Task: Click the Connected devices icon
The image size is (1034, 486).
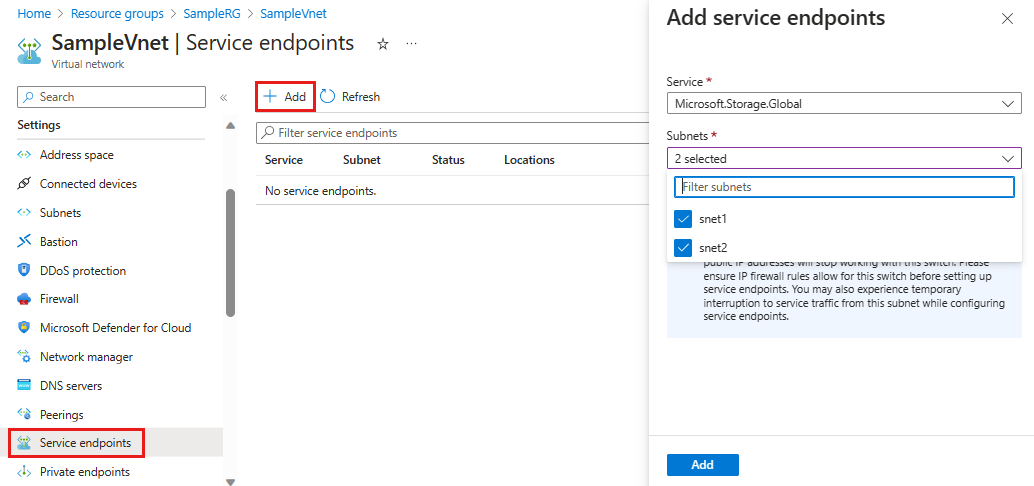Action: [x=24, y=184]
